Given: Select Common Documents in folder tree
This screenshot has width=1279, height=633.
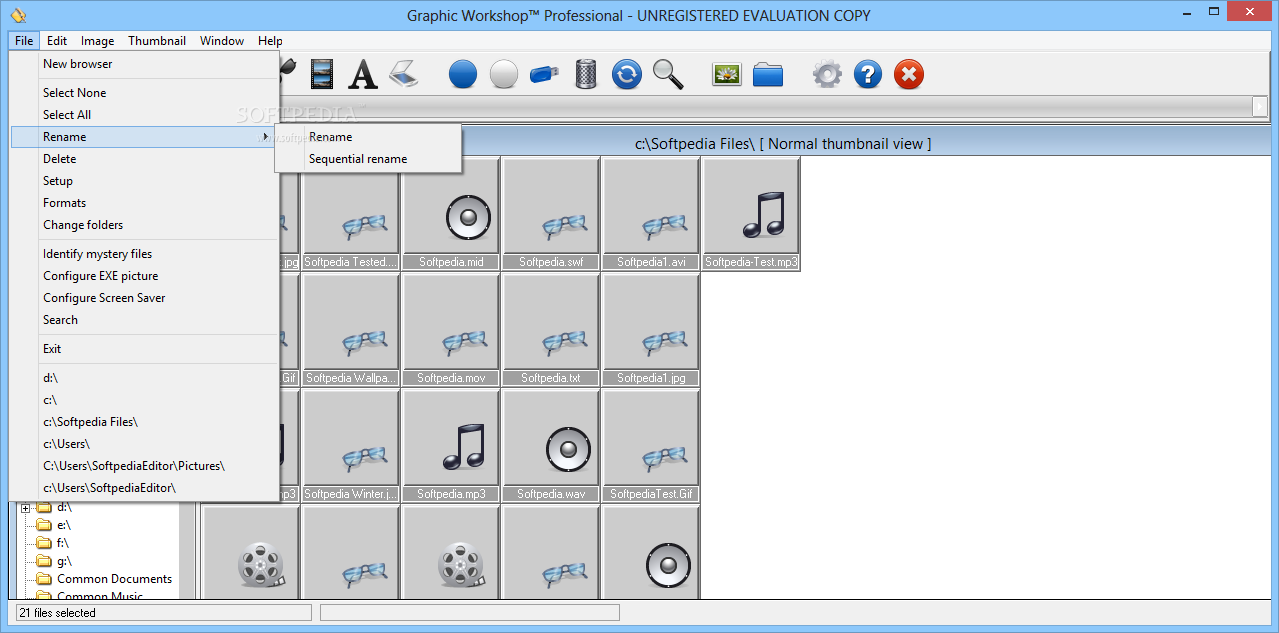Looking at the screenshot, I should pyautogui.click(x=114, y=579).
